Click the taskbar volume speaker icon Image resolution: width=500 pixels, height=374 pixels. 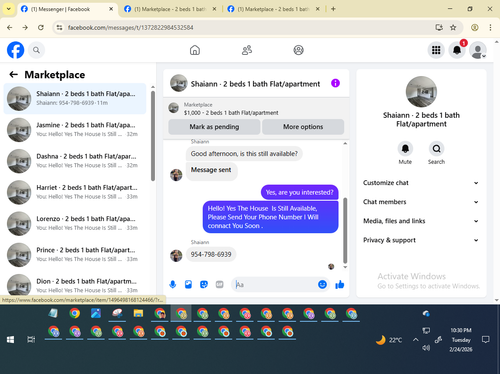click(x=426, y=348)
